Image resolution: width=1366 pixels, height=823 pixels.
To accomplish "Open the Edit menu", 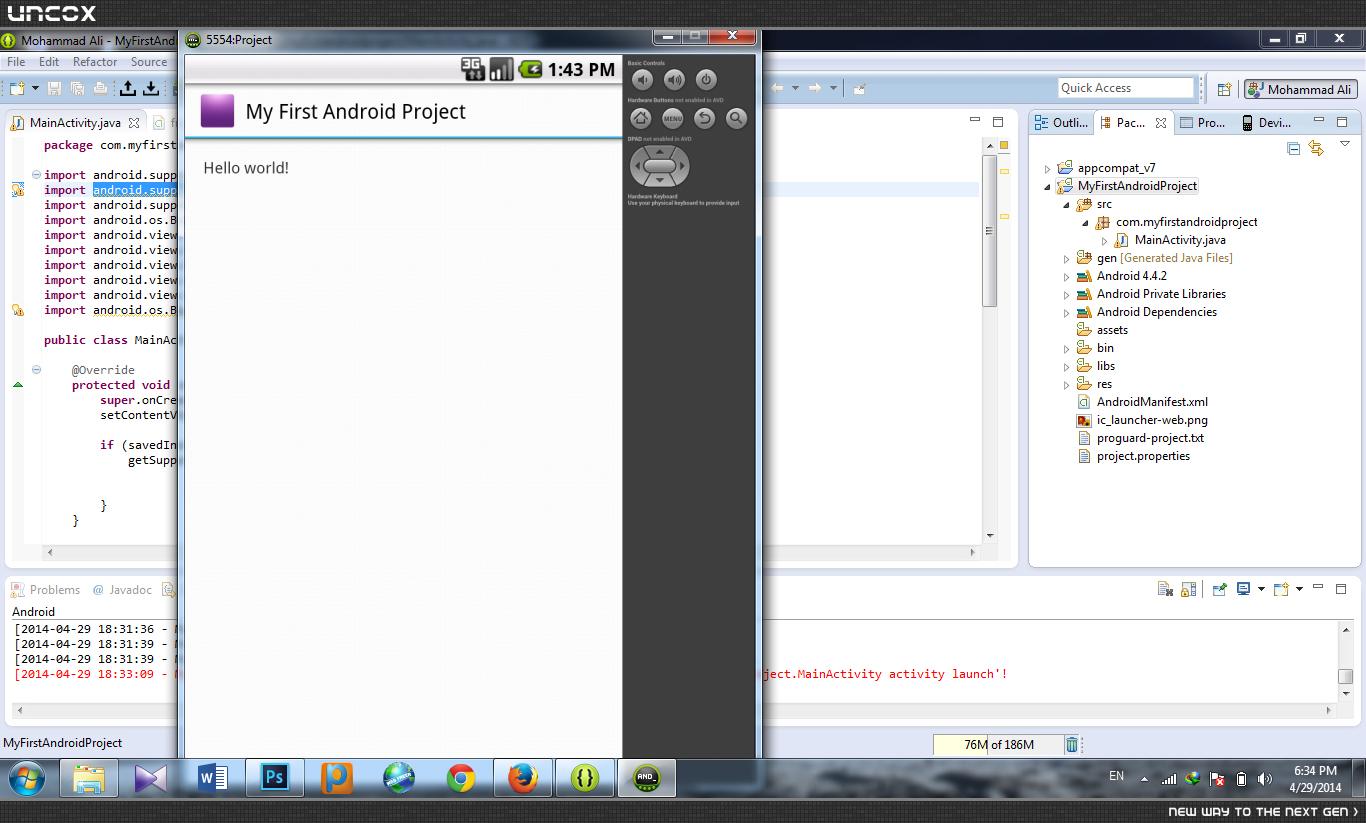I will [x=49, y=62].
